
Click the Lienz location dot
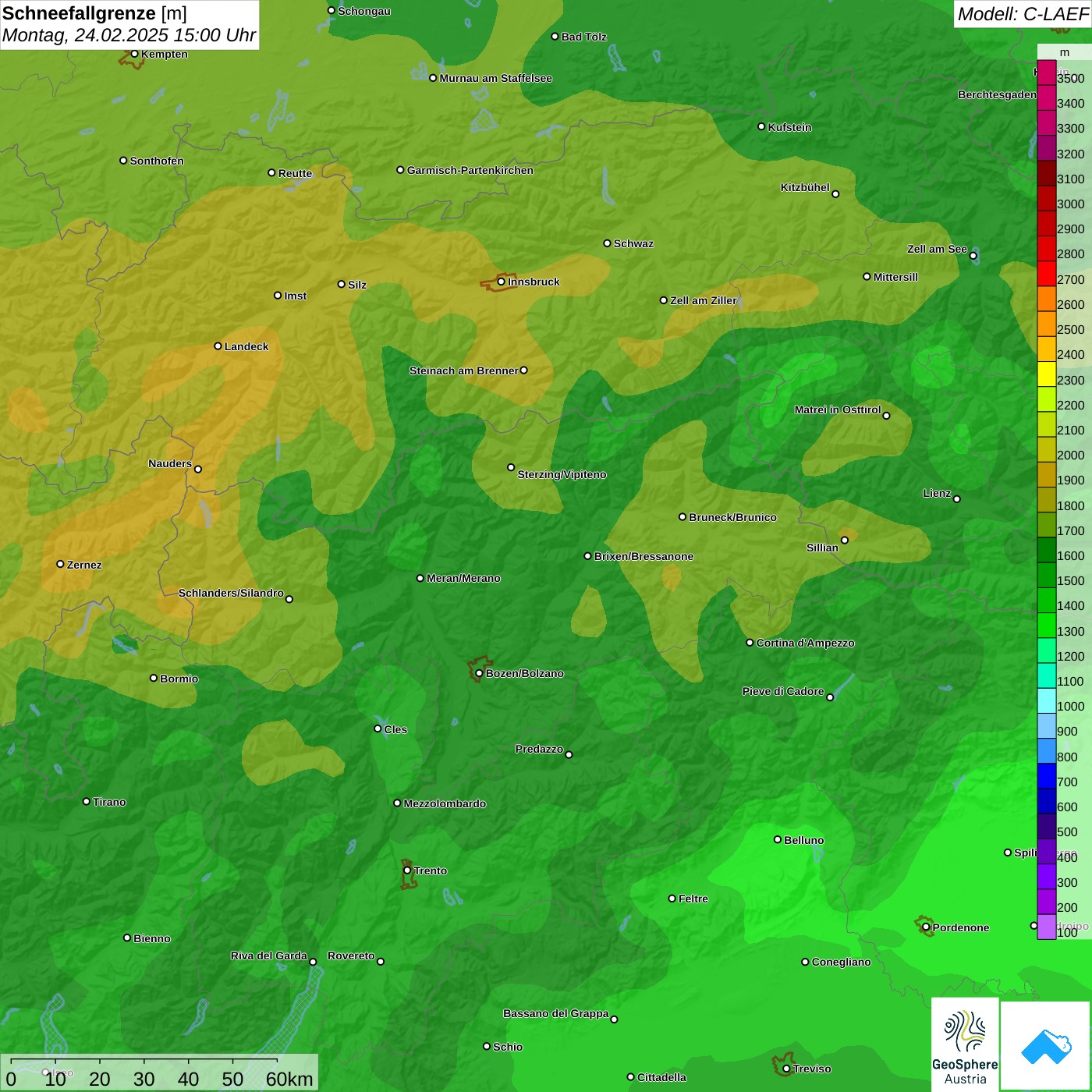(957, 499)
